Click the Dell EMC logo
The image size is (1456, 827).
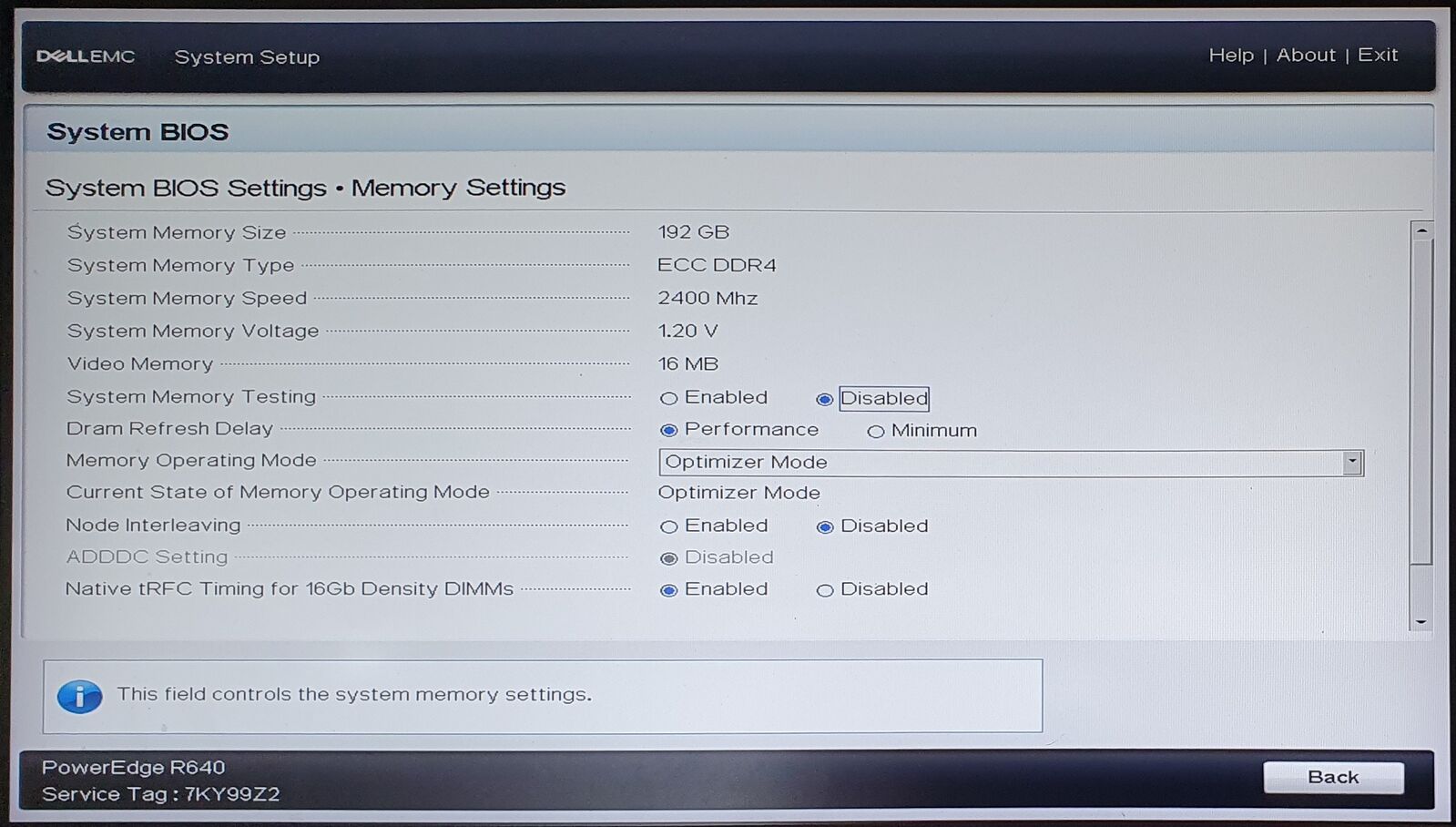coord(86,56)
